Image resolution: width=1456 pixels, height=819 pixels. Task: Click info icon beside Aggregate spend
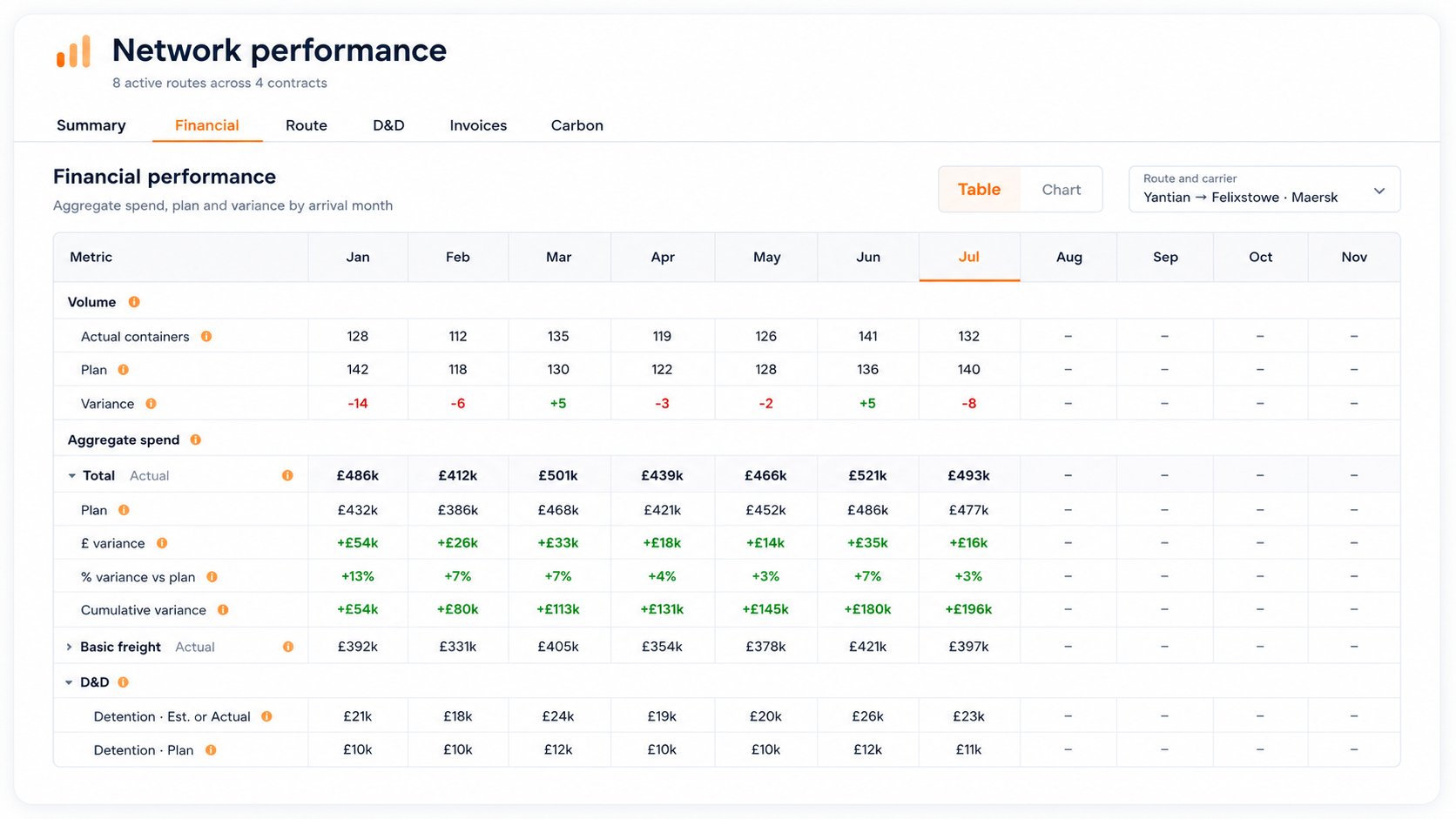pyautogui.click(x=196, y=440)
